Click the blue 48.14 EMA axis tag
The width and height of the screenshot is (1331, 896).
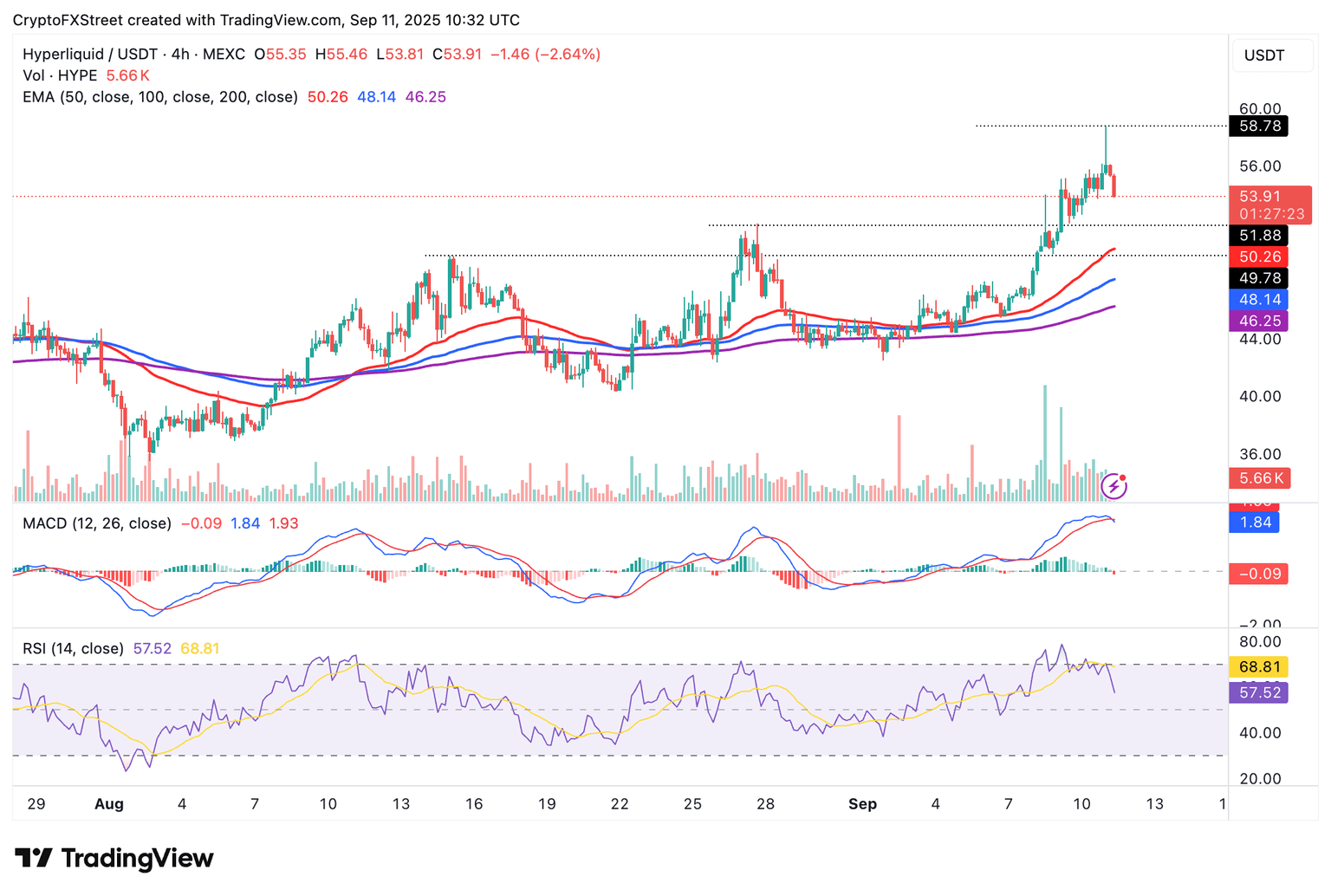click(x=1259, y=300)
